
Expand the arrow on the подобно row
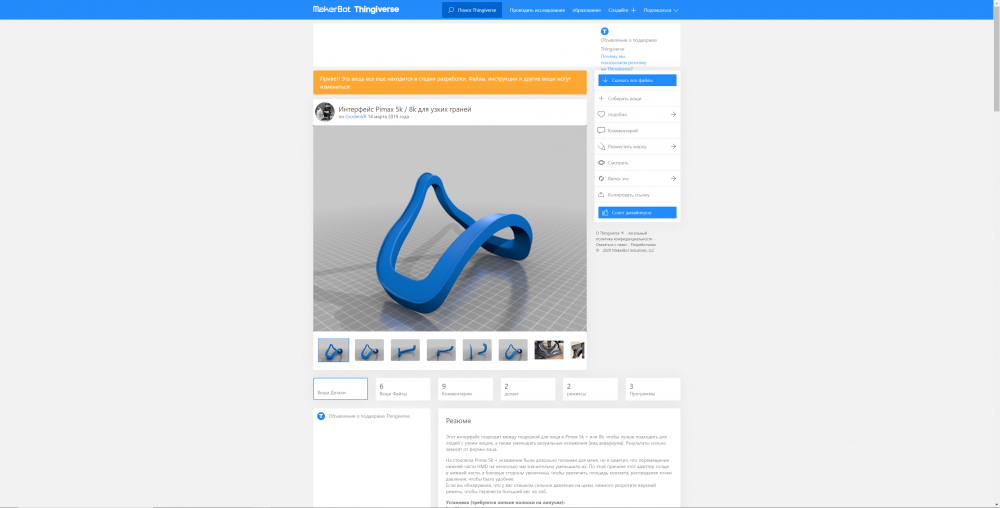pyautogui.click(x=673, y=115)
